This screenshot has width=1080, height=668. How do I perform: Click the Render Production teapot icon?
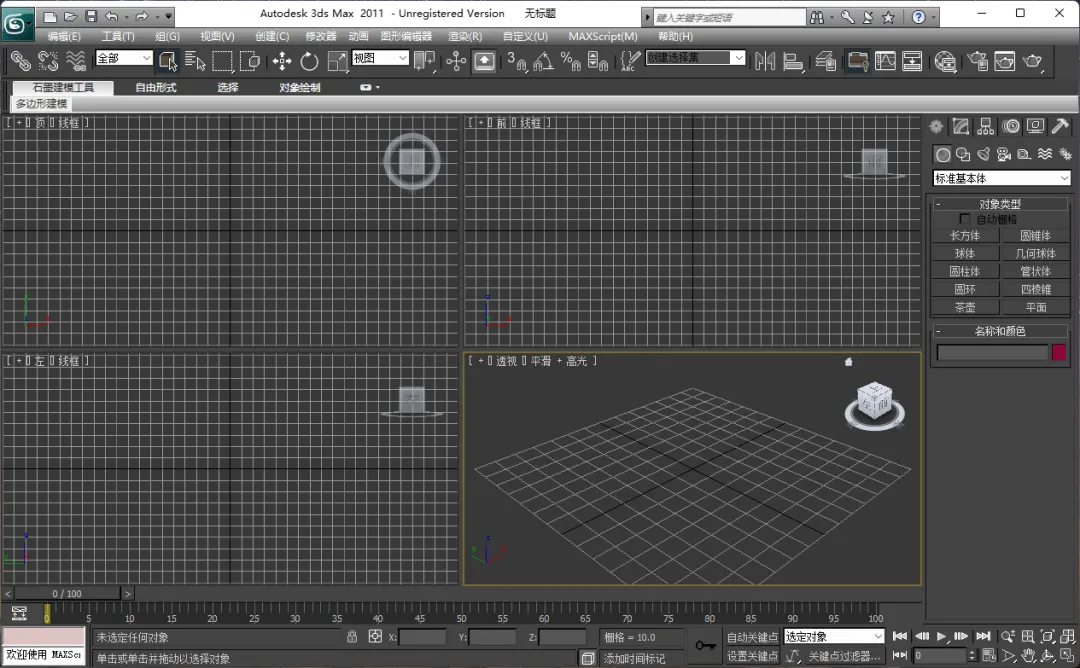point(1033,61)
